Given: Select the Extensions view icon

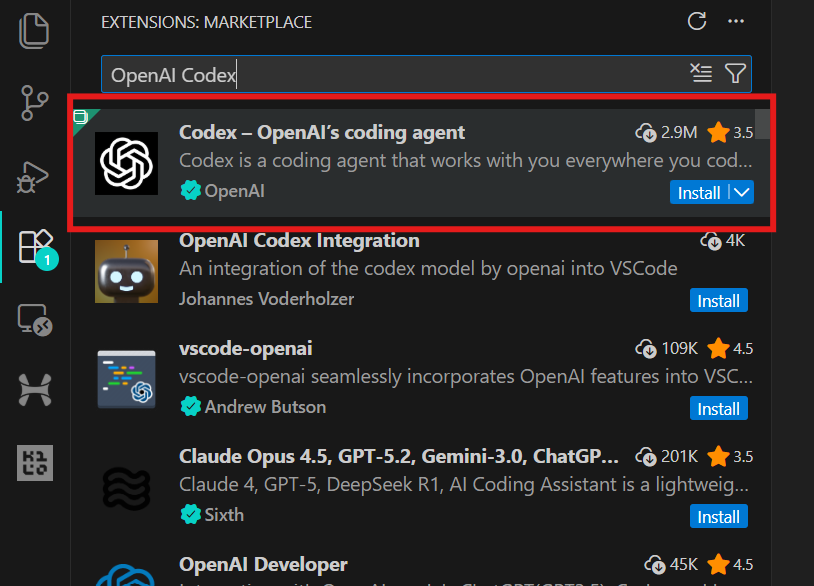Looking at the screenshot, I should pos(34,245).
